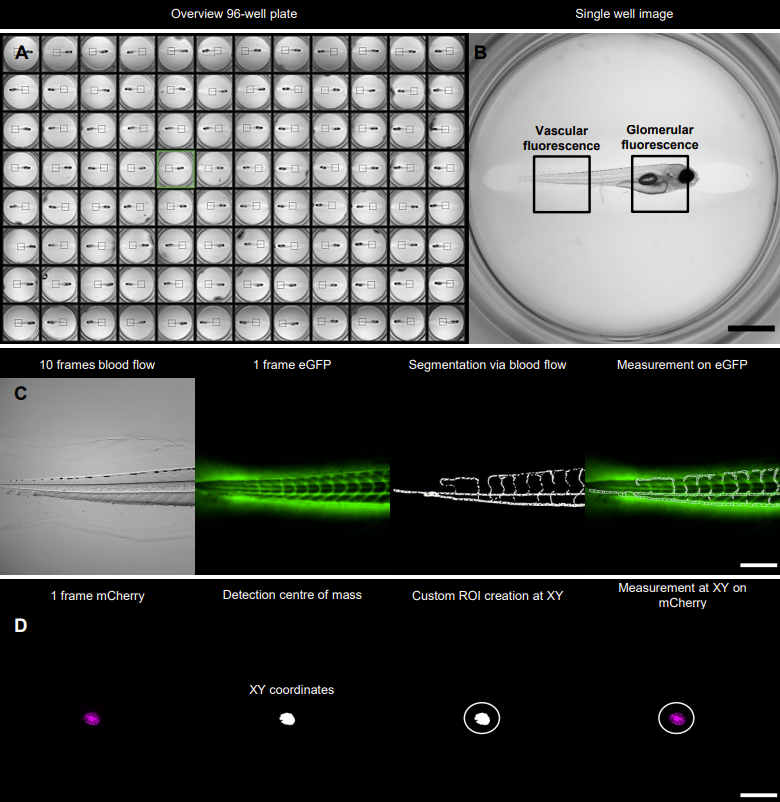
Task: Click the "Segmentation via blood flow" caption
Action: (x=487, y=365)
